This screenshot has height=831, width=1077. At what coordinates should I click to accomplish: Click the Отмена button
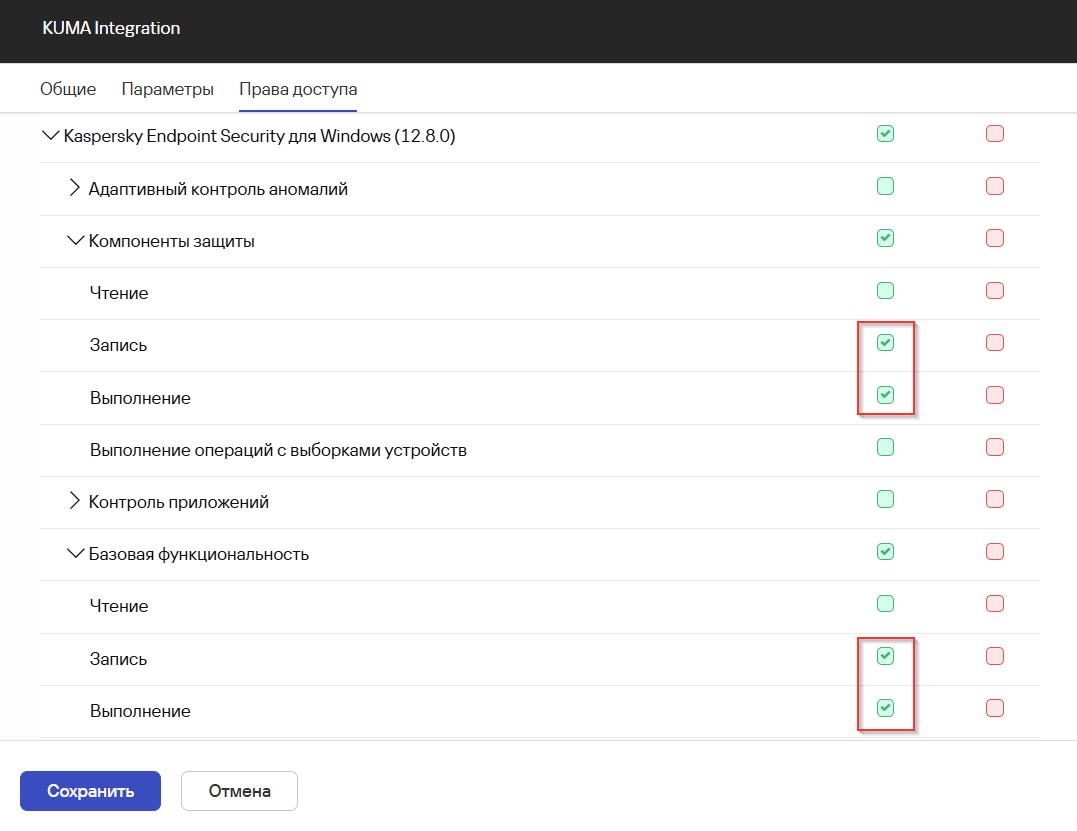point(239,791)
